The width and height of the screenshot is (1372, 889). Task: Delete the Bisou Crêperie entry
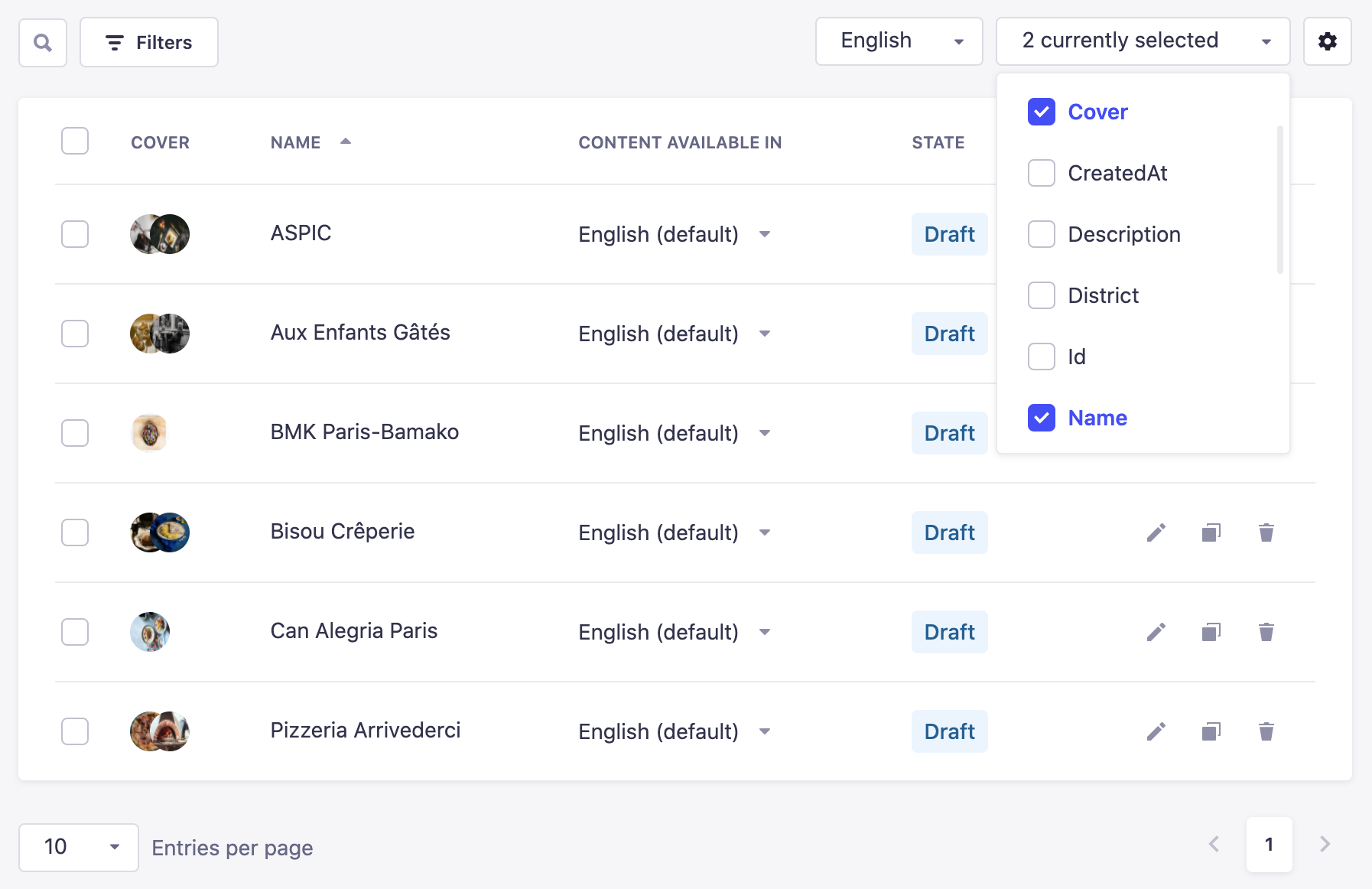1266,532
